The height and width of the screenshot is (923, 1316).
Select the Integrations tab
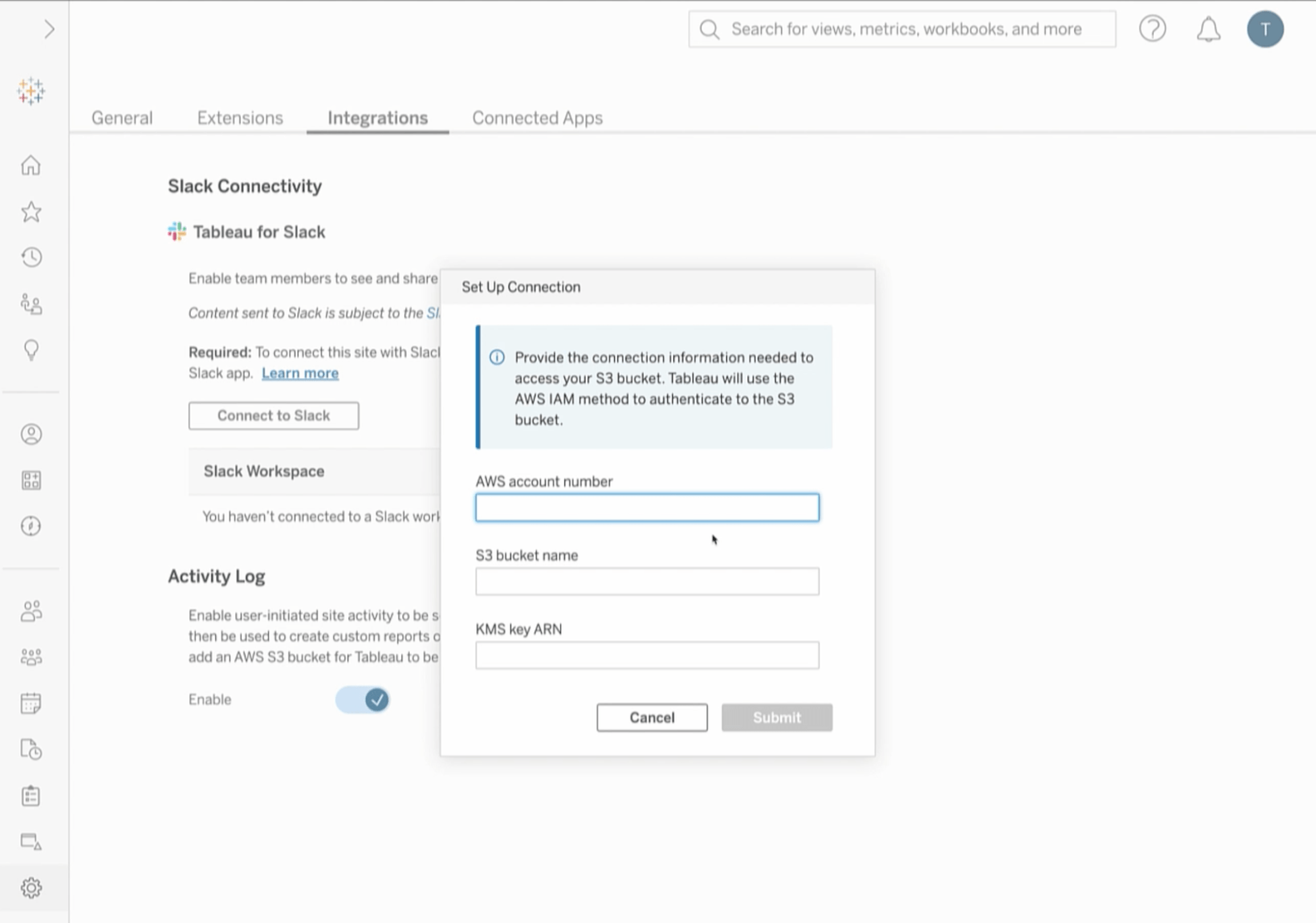[377, 118]
